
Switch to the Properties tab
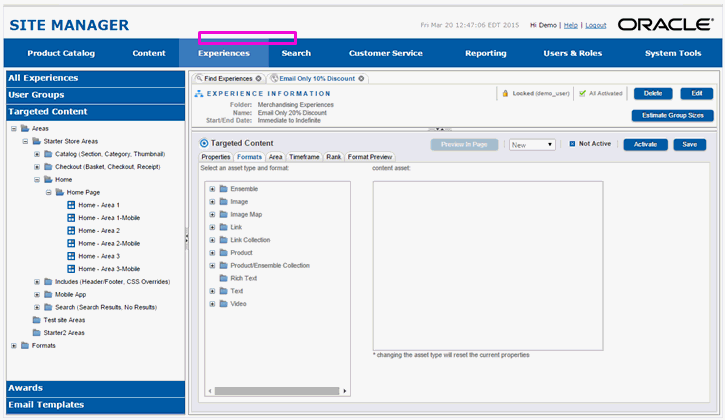coord(215,157)
